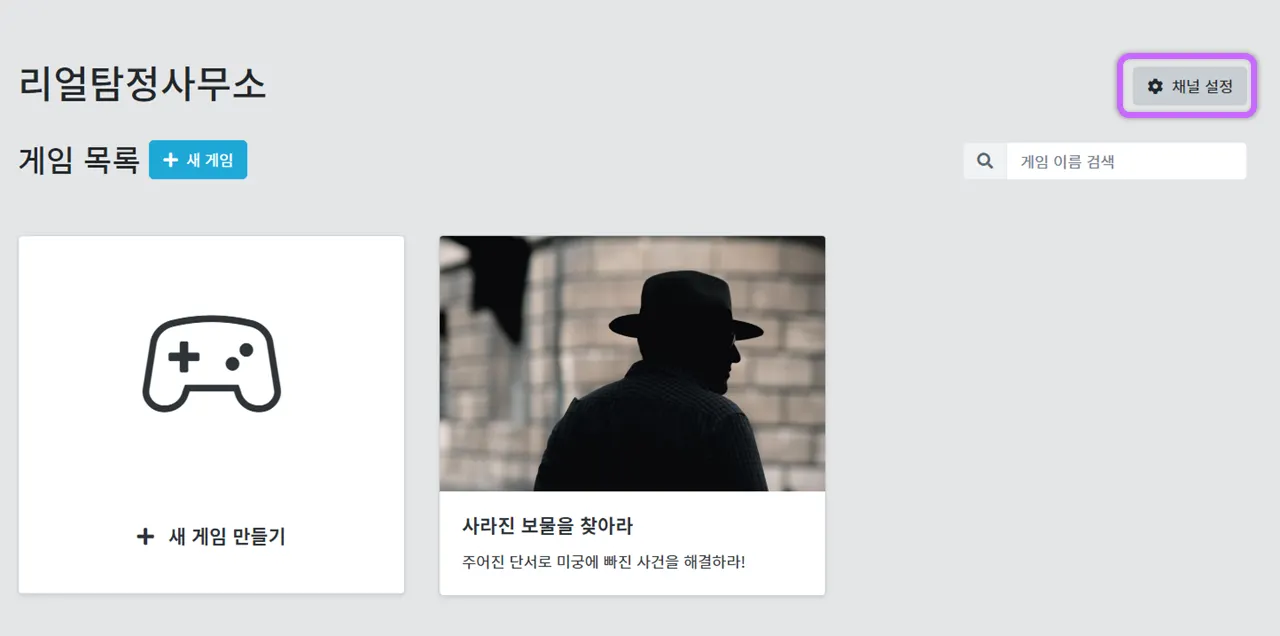Open the 사라진 보물을 찾아라 game title
Screen dimensions: 1280x636
(x=548, y=526)
